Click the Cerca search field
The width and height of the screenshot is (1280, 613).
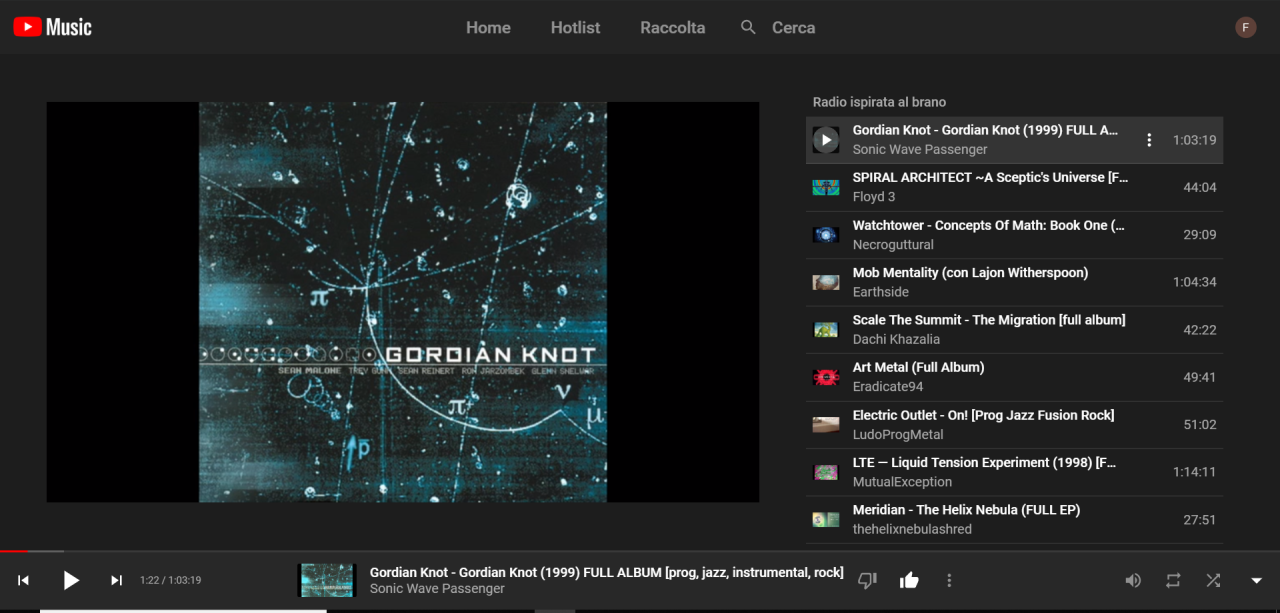tap(793, 28)
